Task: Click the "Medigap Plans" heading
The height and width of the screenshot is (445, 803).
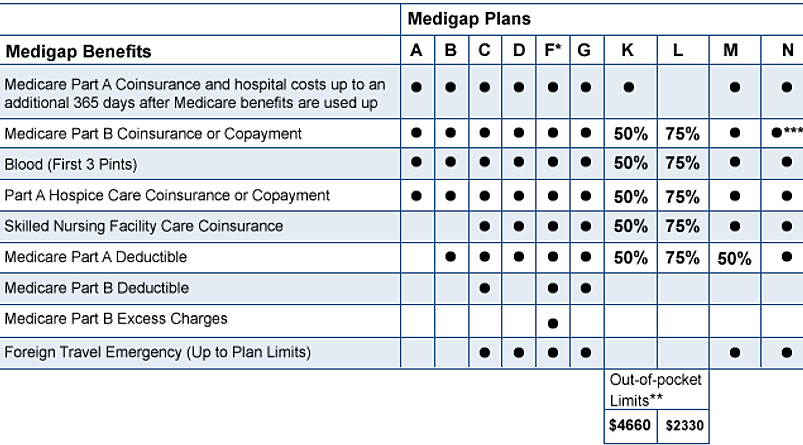Action: point(469,19)
